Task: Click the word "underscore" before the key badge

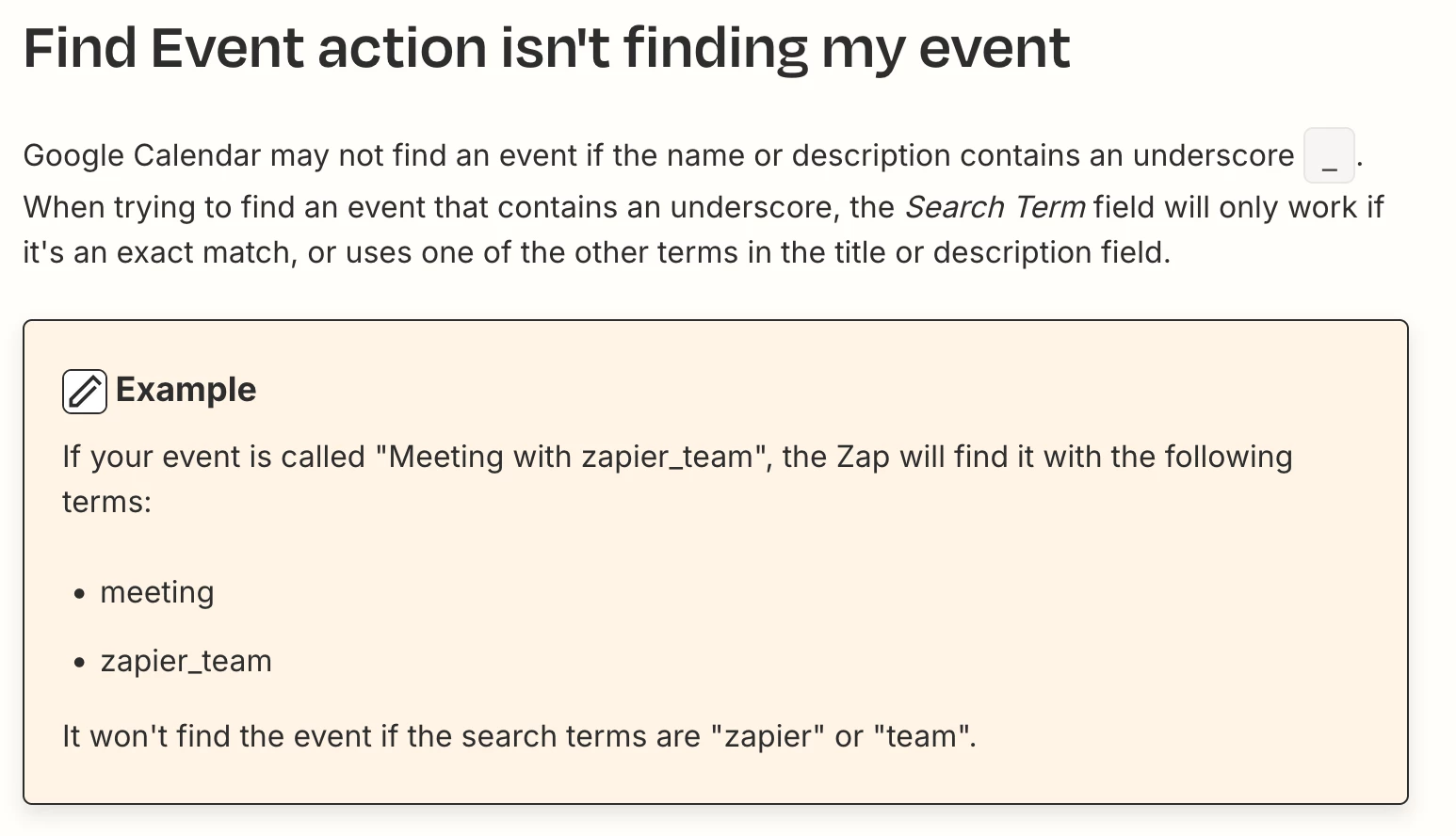Action: [x=1213, y=155]
